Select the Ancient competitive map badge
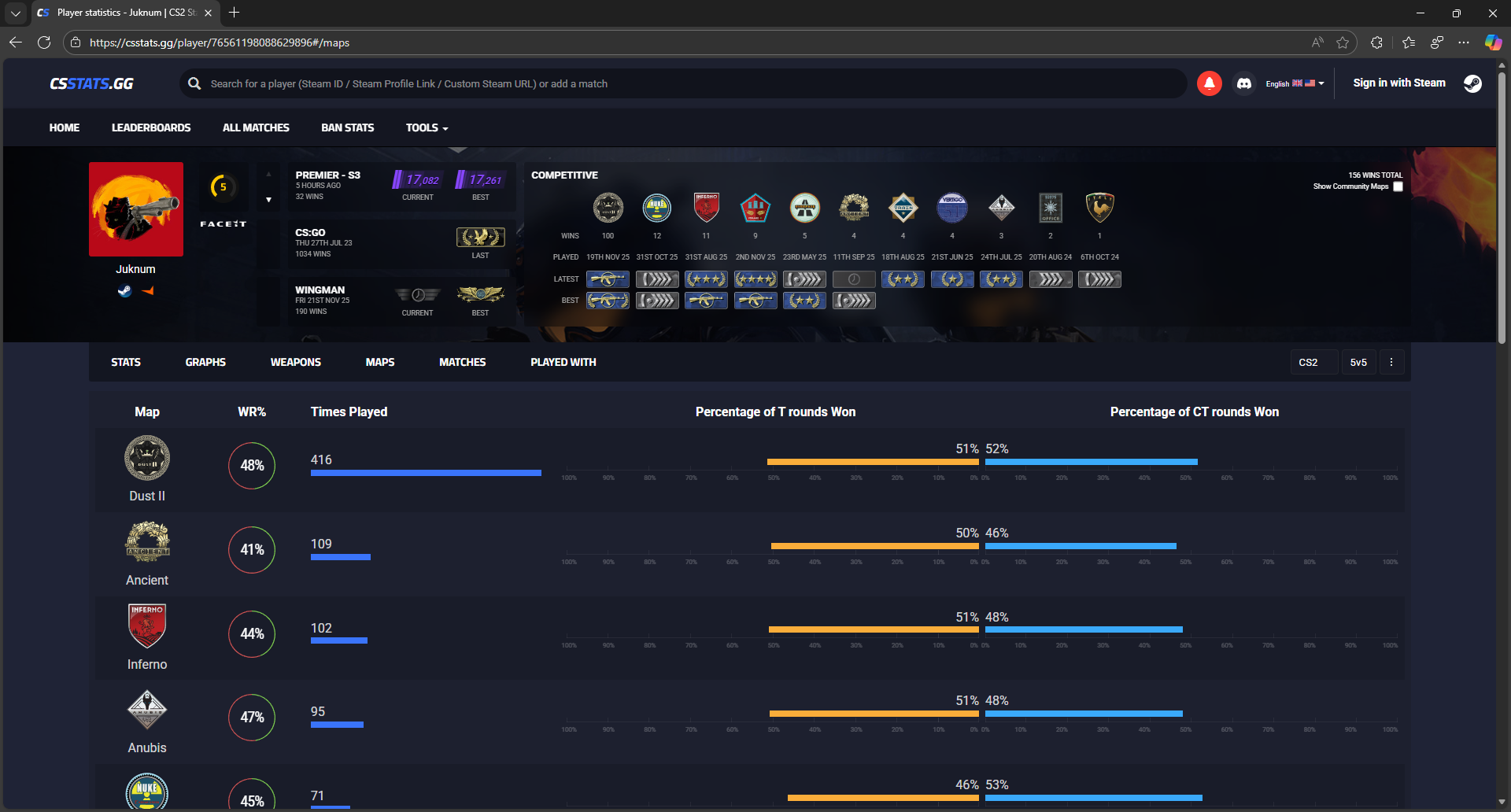The height and width of the screenshot is (812, 1511). [x=854, y=208]
